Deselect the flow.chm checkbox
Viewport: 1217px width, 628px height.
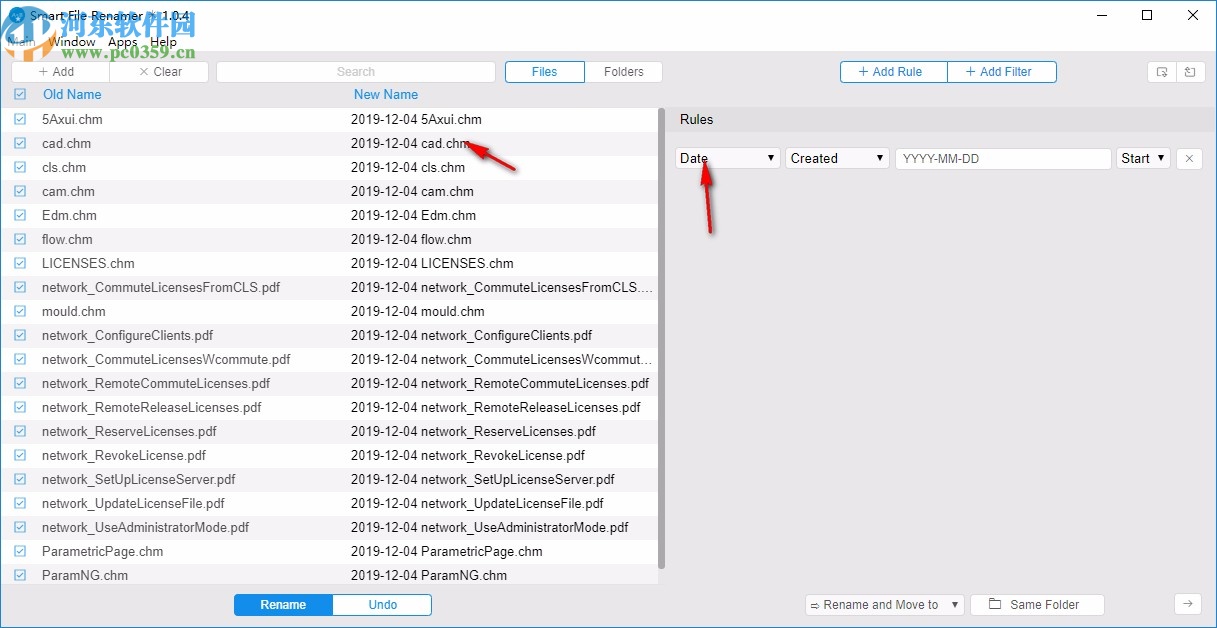click(x=20, y=239)
